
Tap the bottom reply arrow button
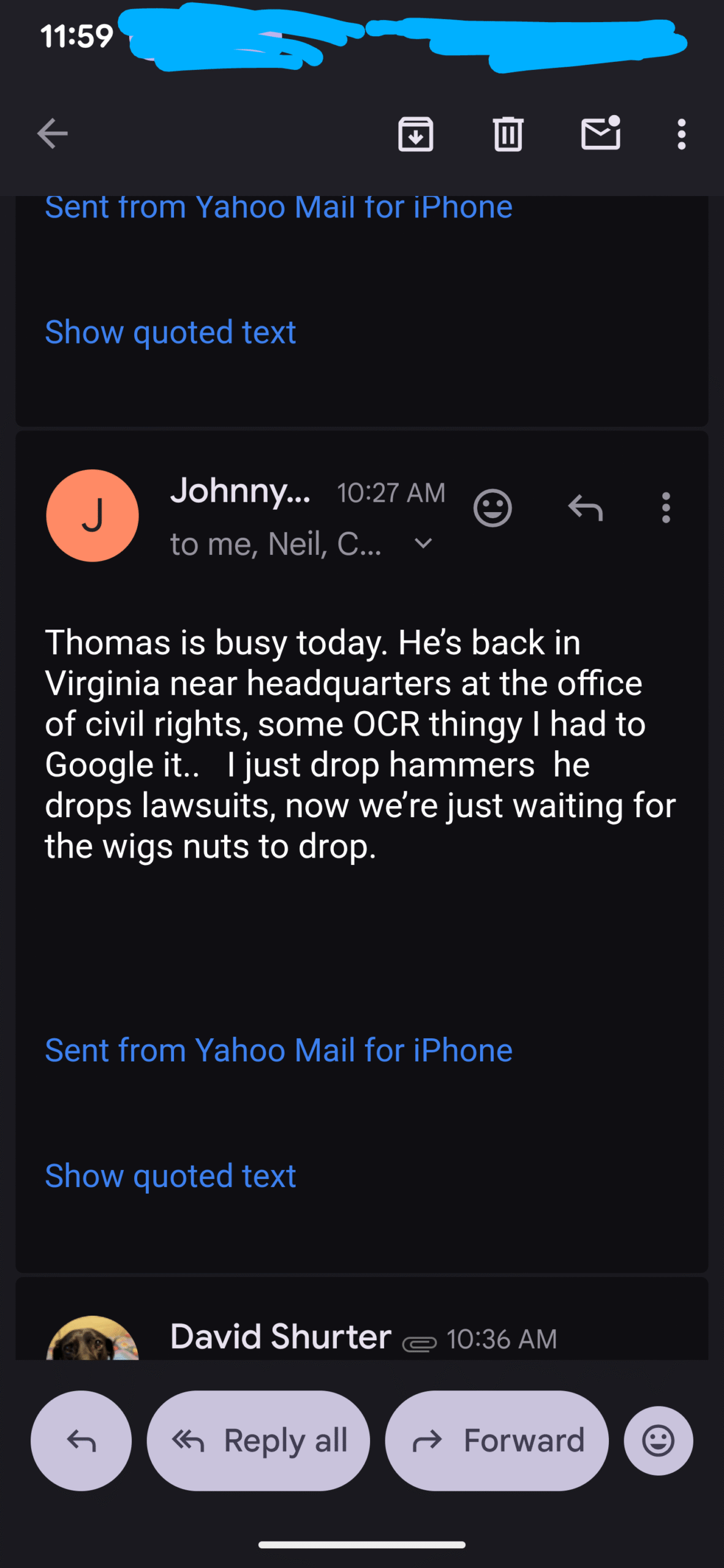81,1440
